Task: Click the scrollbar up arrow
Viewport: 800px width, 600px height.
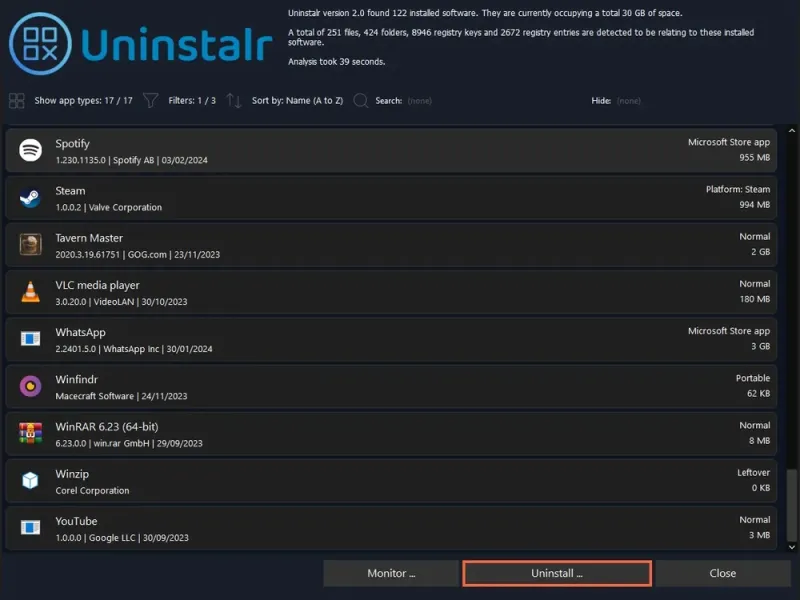Action: (x=792, y=131)
